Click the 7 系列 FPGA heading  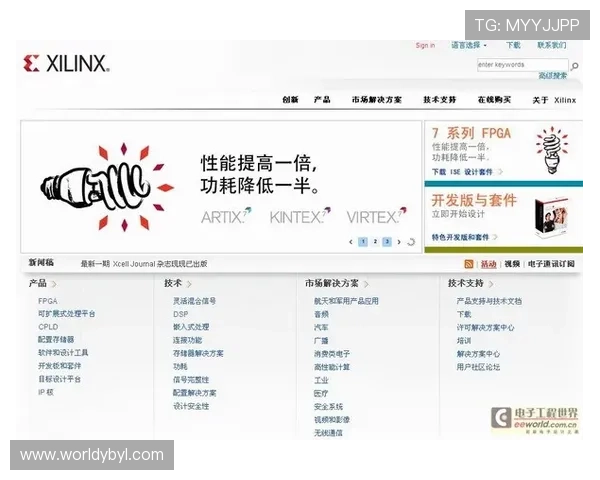471,133
